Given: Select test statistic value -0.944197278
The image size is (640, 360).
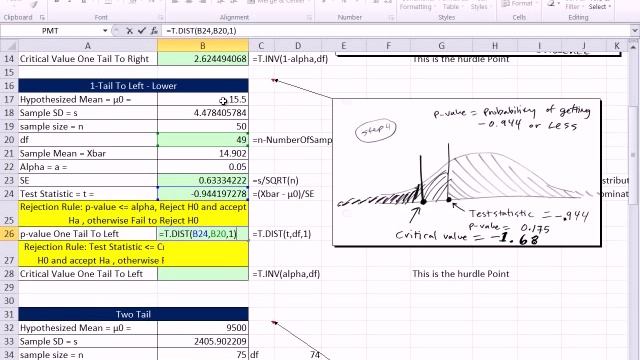Looking at the screenshot, I should coord(203,193).
